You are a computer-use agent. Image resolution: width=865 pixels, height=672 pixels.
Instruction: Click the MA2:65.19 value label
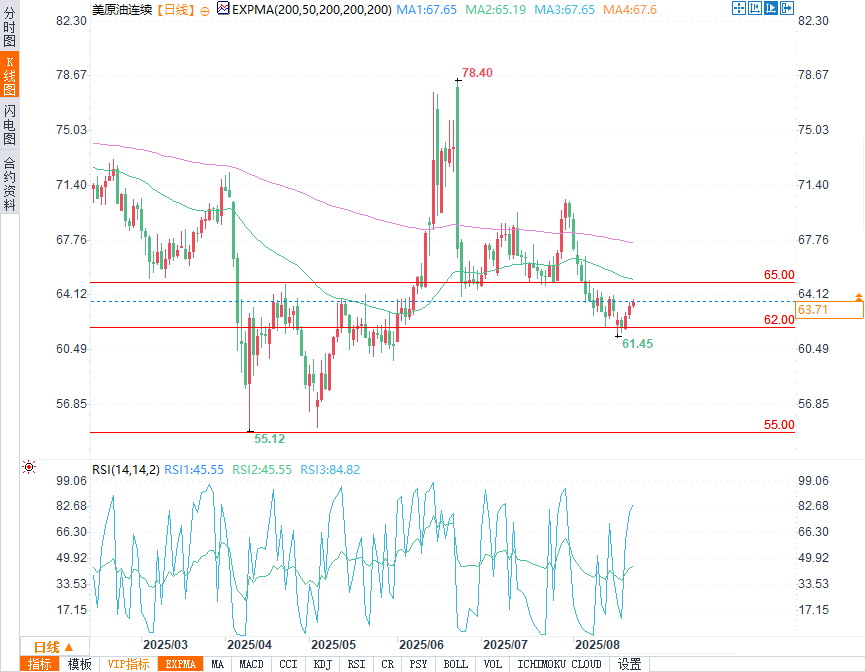coord(495,9)
